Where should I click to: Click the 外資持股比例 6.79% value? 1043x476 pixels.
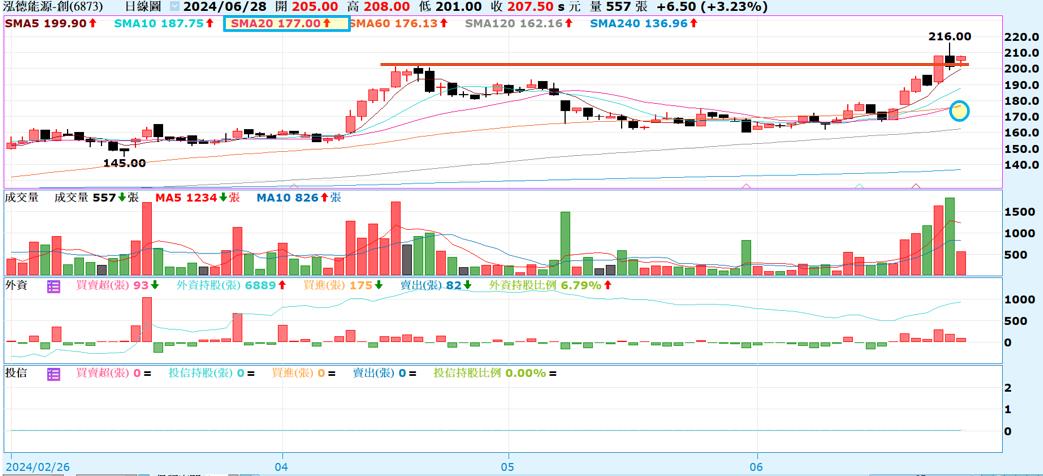pyautogui.click(x=551, y=285)
